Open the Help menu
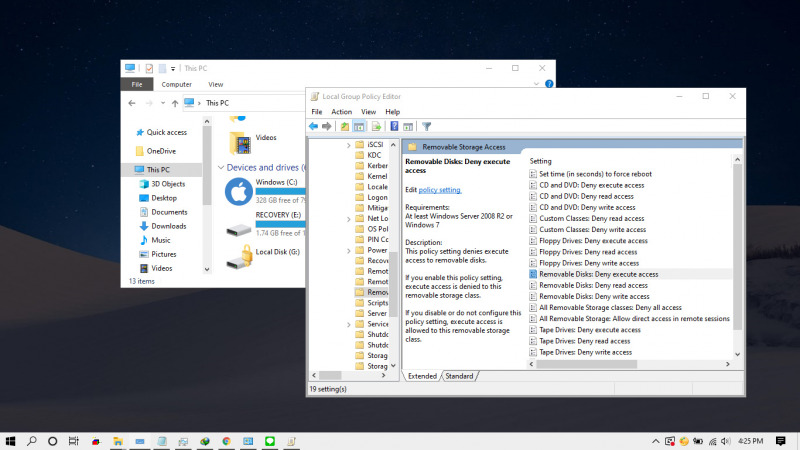The width and height of the screenshot is (800, 450). click(x=392, y=112)
